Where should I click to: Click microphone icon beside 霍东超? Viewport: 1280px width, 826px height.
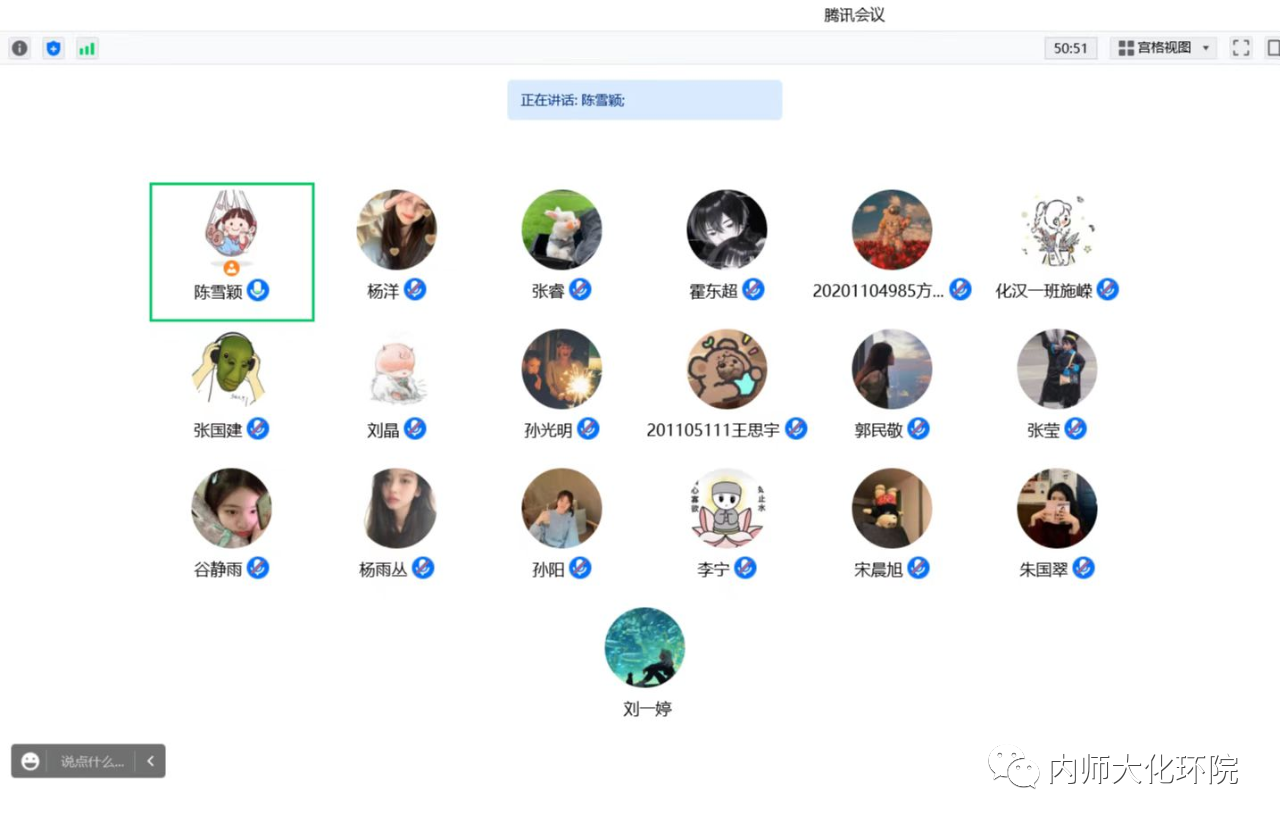pos(753,290)
